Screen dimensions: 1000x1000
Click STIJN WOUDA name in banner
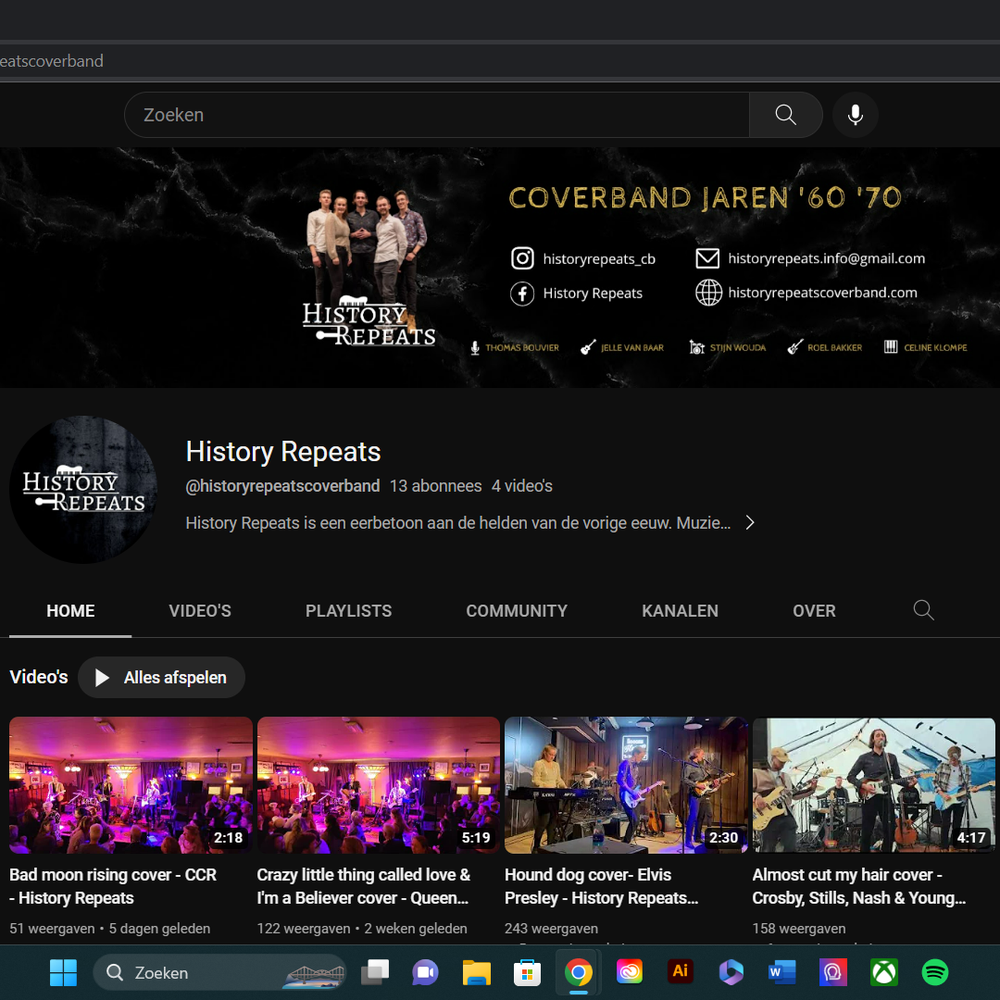(738, 348)
